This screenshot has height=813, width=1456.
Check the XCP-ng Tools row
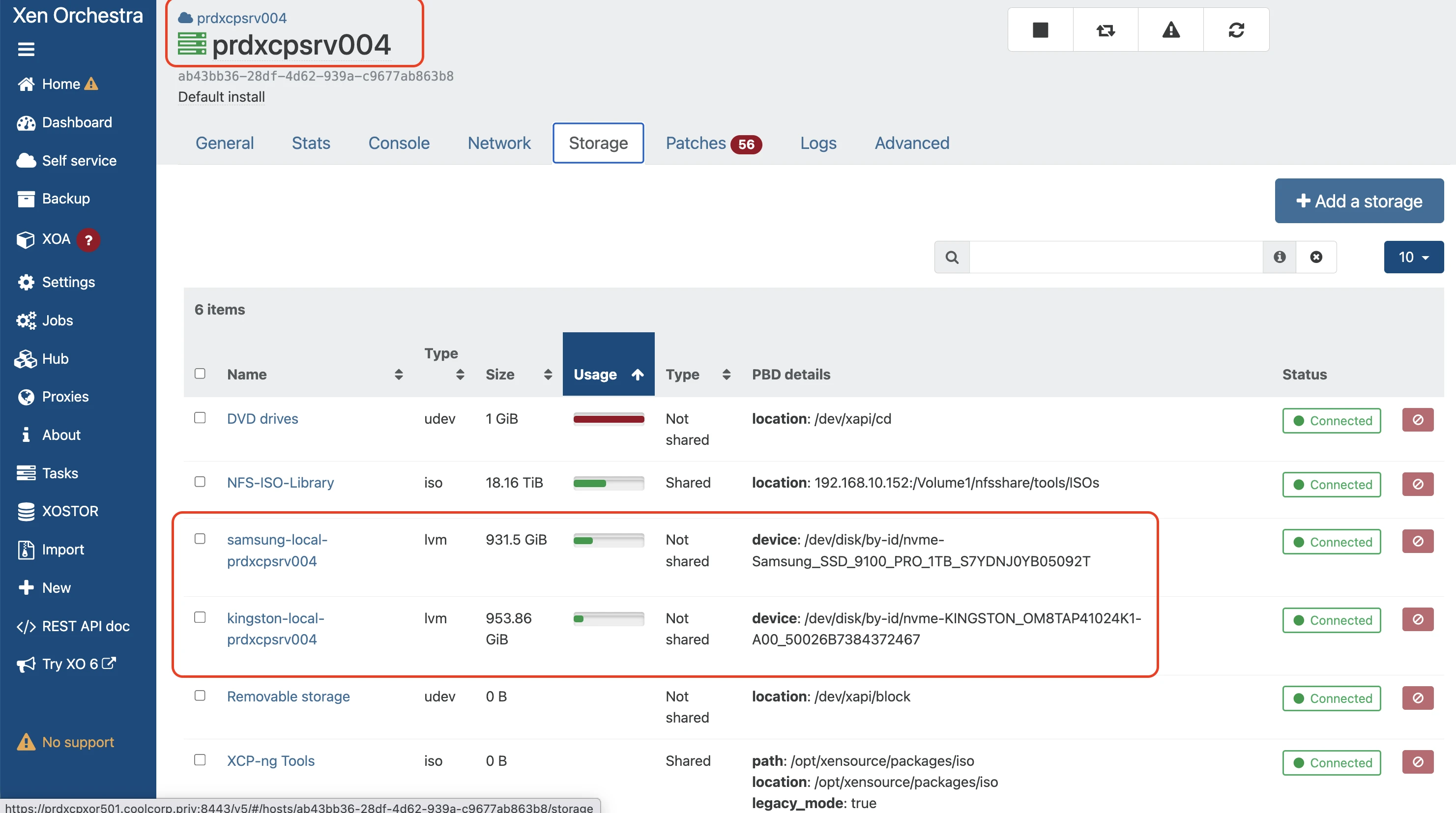point(200,759)
